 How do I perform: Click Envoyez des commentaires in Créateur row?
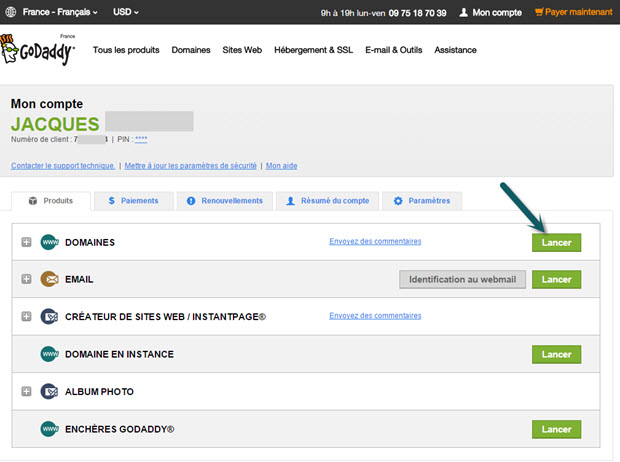click(x=375, y=316)
